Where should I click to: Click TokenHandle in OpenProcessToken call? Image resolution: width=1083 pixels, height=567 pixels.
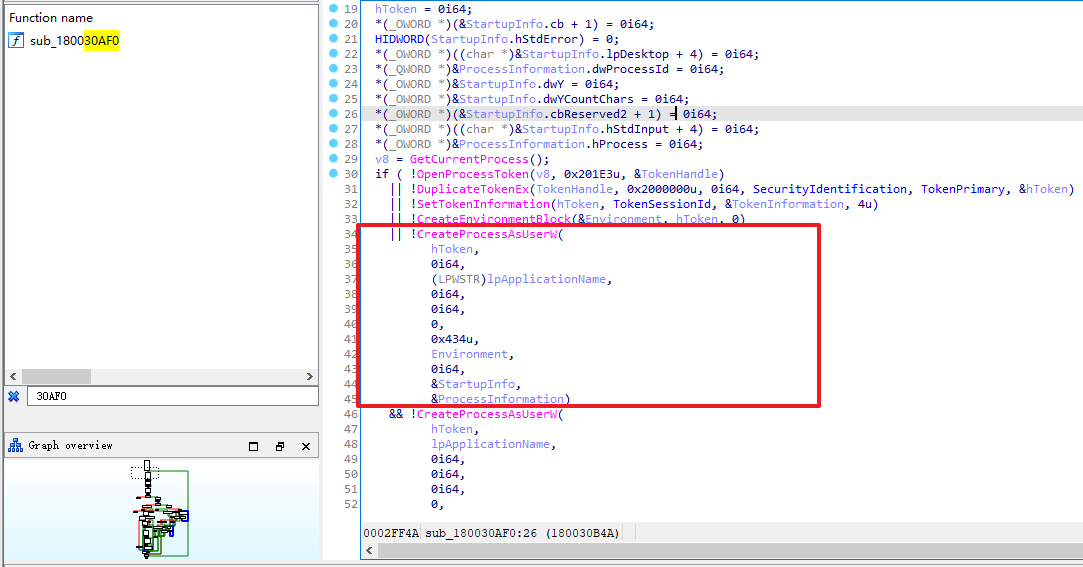680,174
